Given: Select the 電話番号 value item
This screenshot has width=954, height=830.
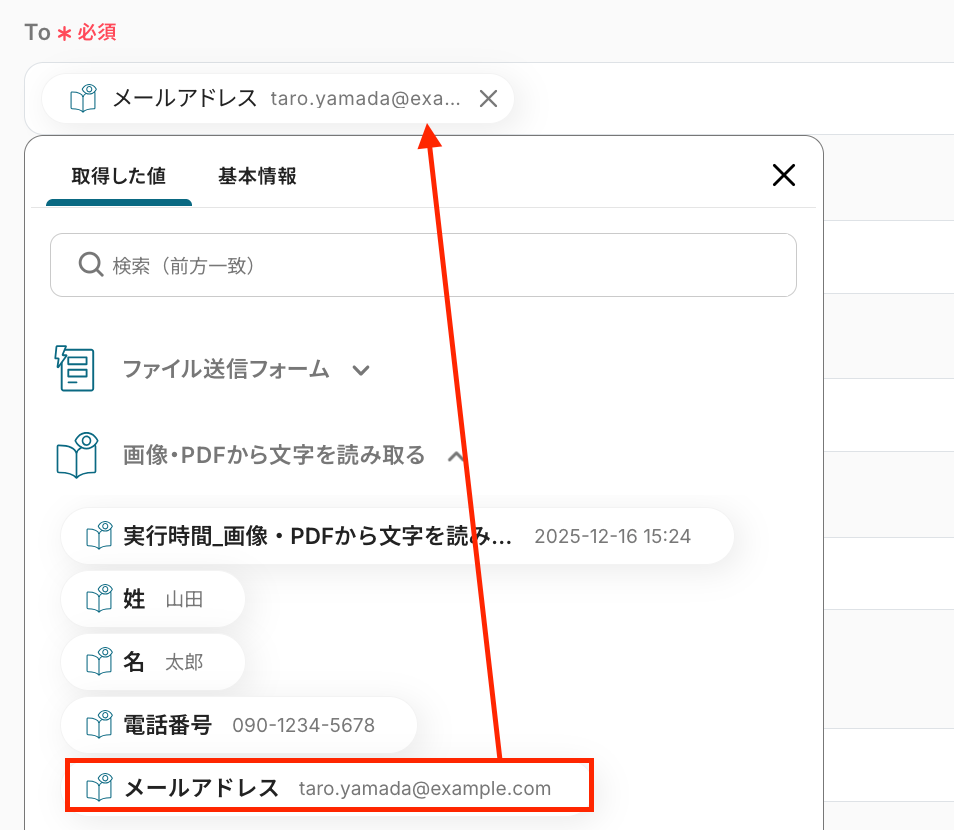Looking at the screenshot, I should tap(239, 725).
